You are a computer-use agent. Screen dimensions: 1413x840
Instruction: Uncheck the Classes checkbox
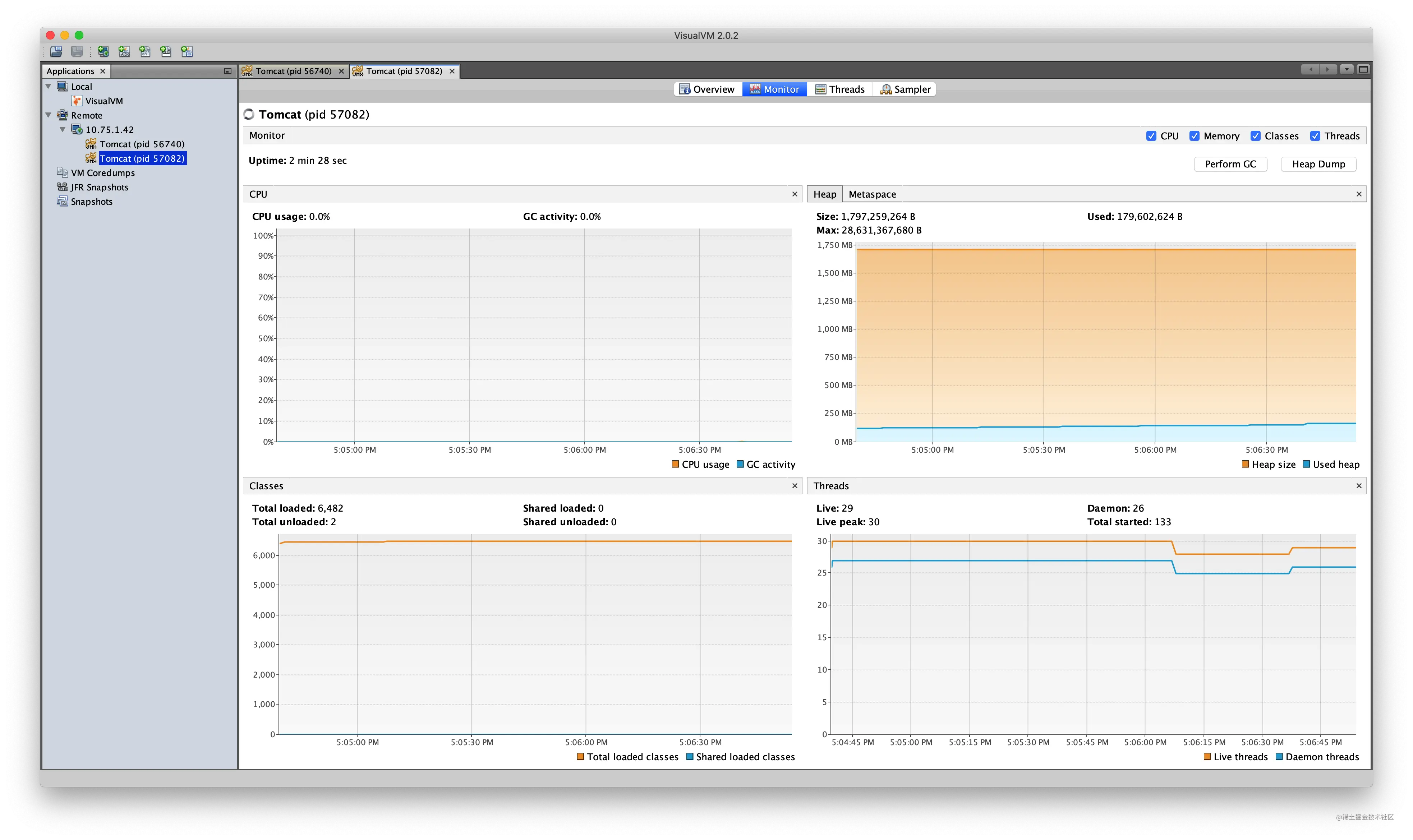(1256, 136)
